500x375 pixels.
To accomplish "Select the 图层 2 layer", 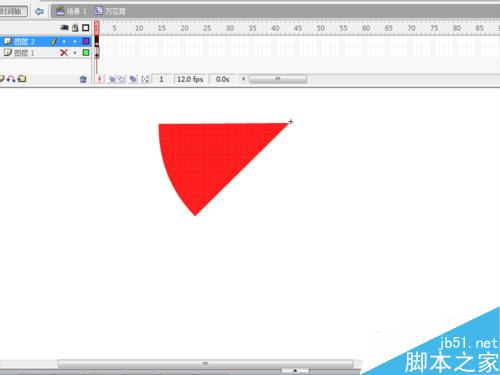I will (x=45, y=41).
